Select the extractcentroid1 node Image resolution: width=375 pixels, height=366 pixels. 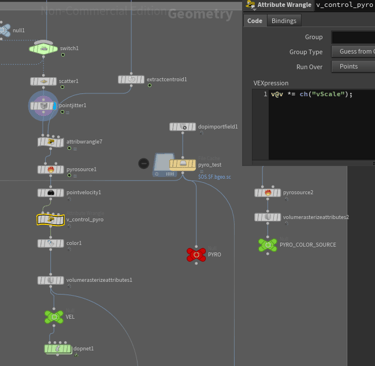point(131,80)
